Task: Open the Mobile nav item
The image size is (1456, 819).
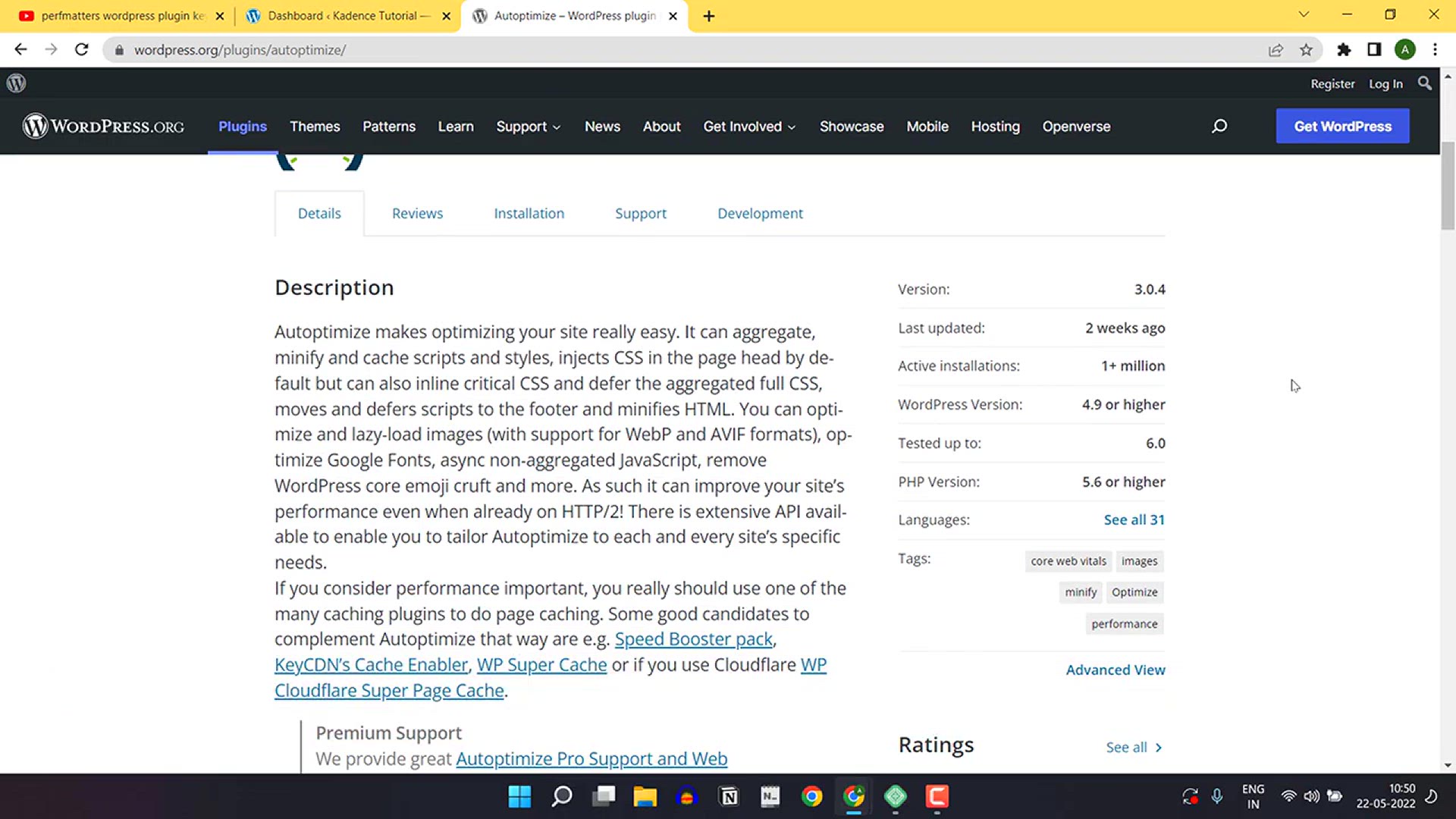Action: tap(927, 127)
